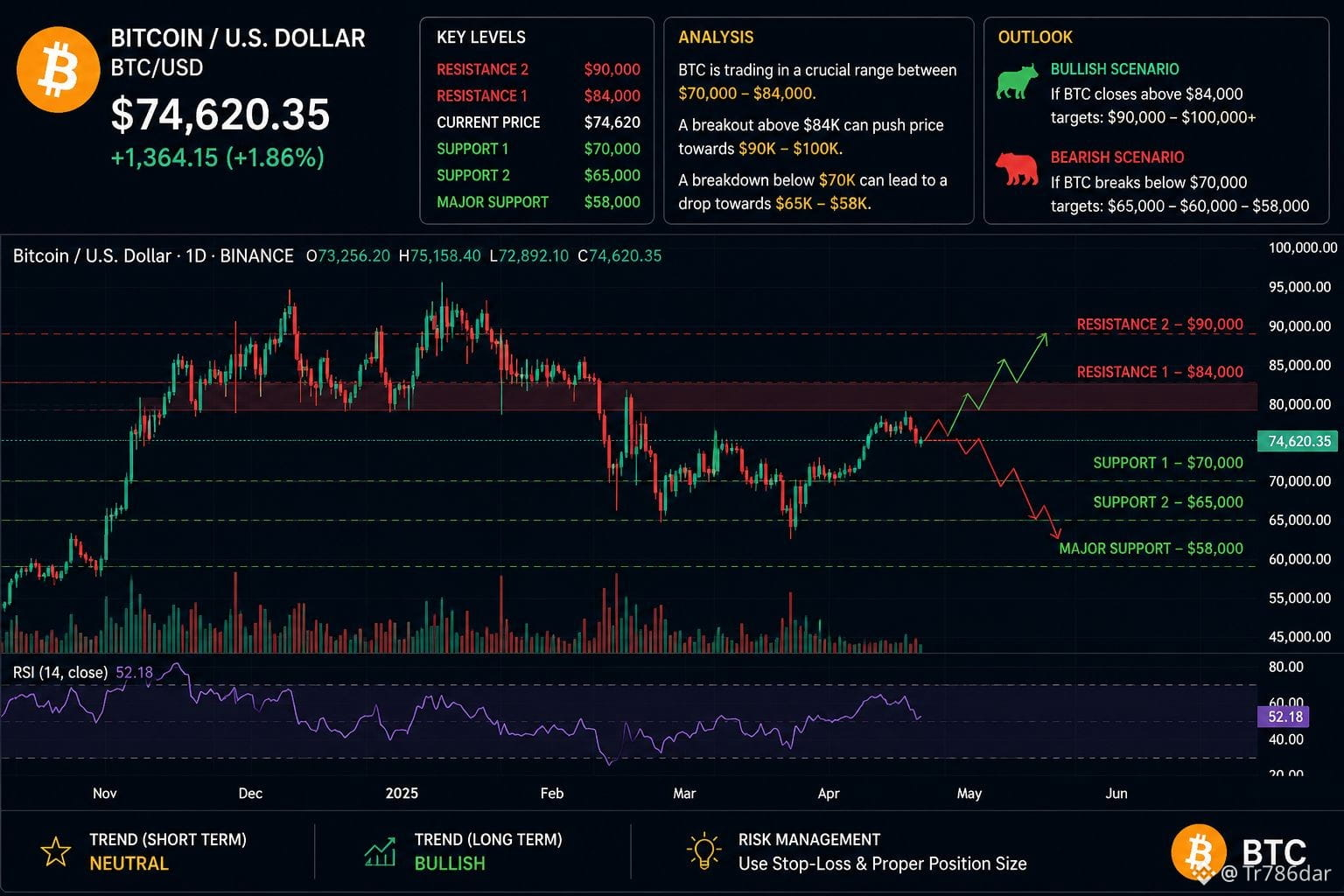Click "Use Stop-Loss & Proper Position Size" text

pos(883,864)
